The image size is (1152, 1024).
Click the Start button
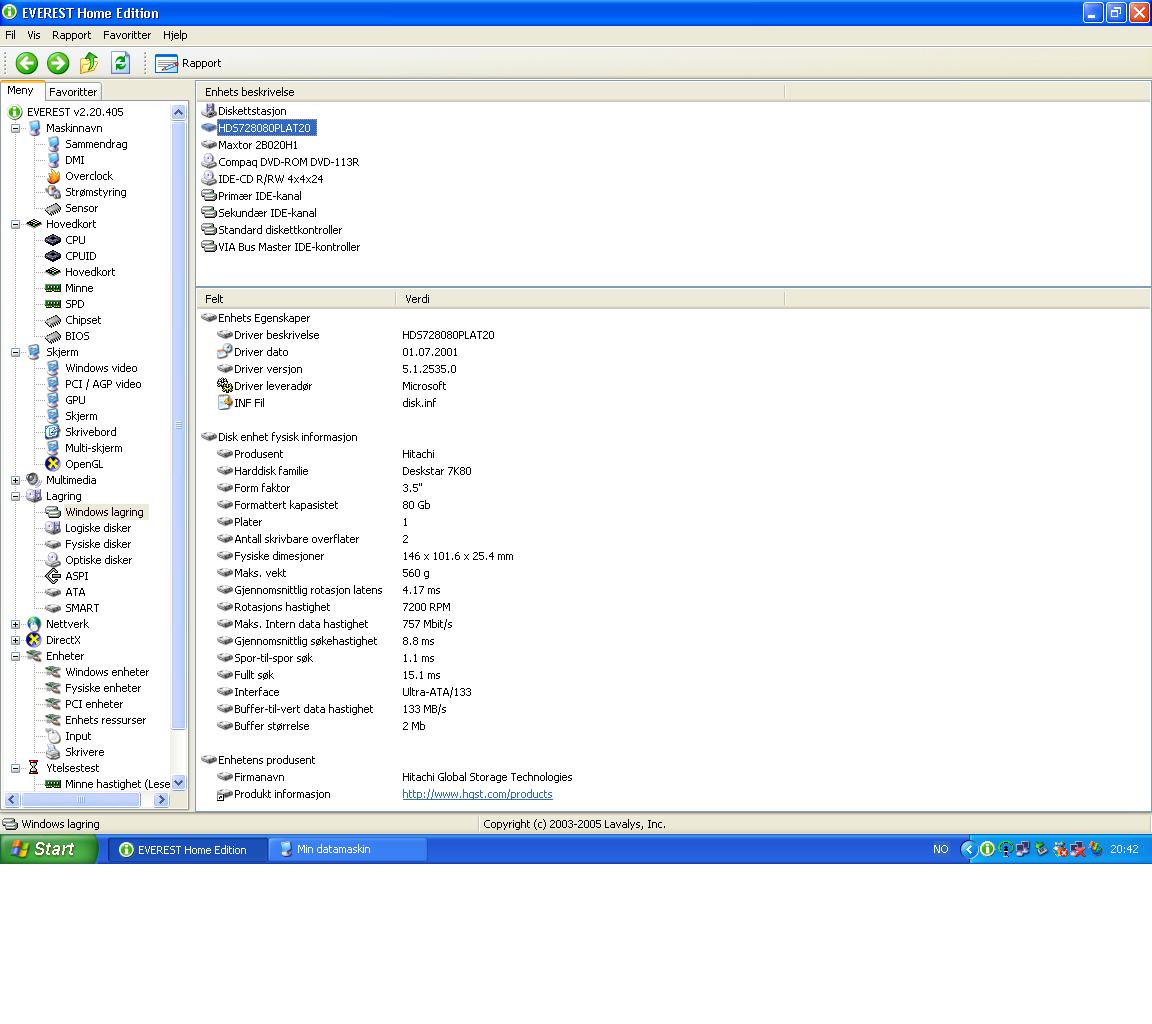coord(48,849)
